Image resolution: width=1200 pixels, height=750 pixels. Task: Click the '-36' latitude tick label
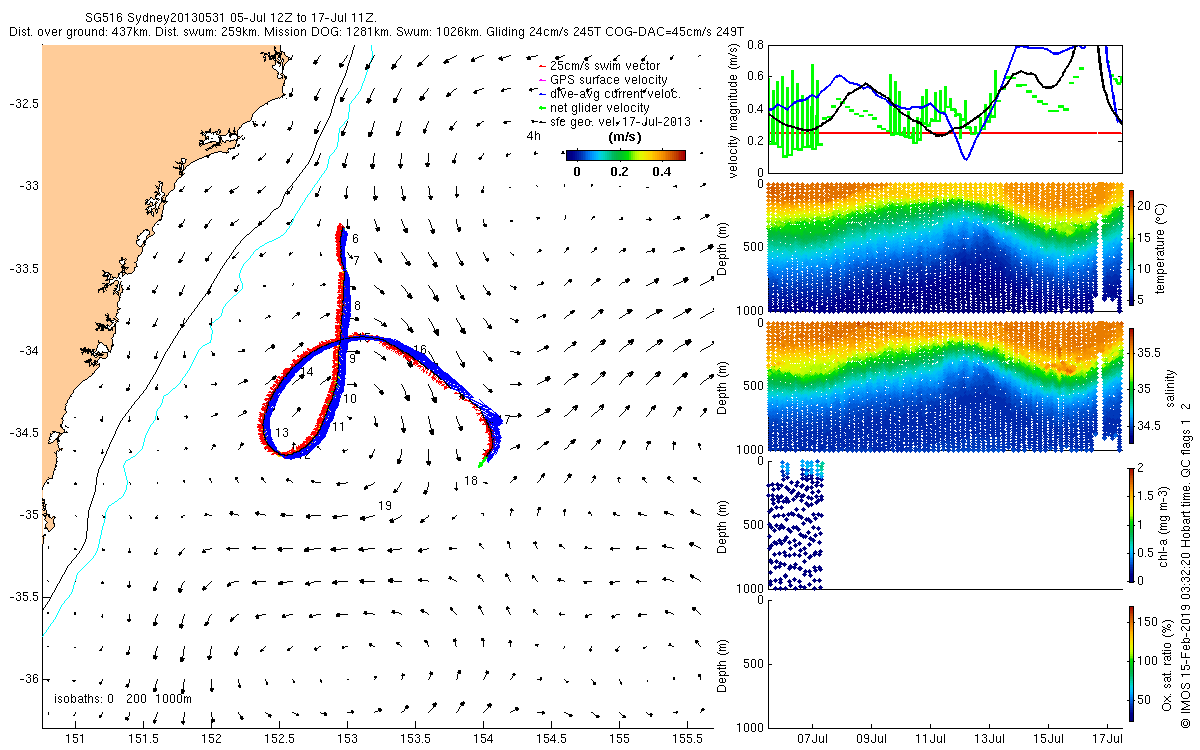27,679
